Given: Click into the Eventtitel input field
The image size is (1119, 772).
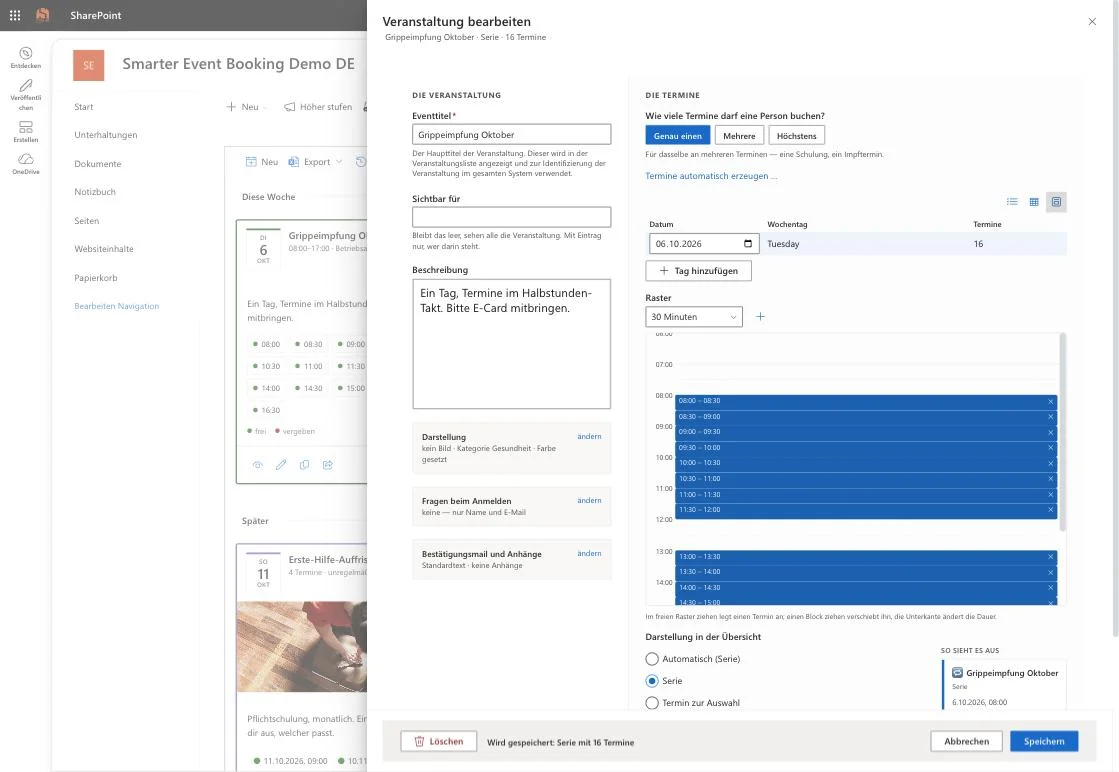Looking at the screenshot, I should [x=512, y=135].
